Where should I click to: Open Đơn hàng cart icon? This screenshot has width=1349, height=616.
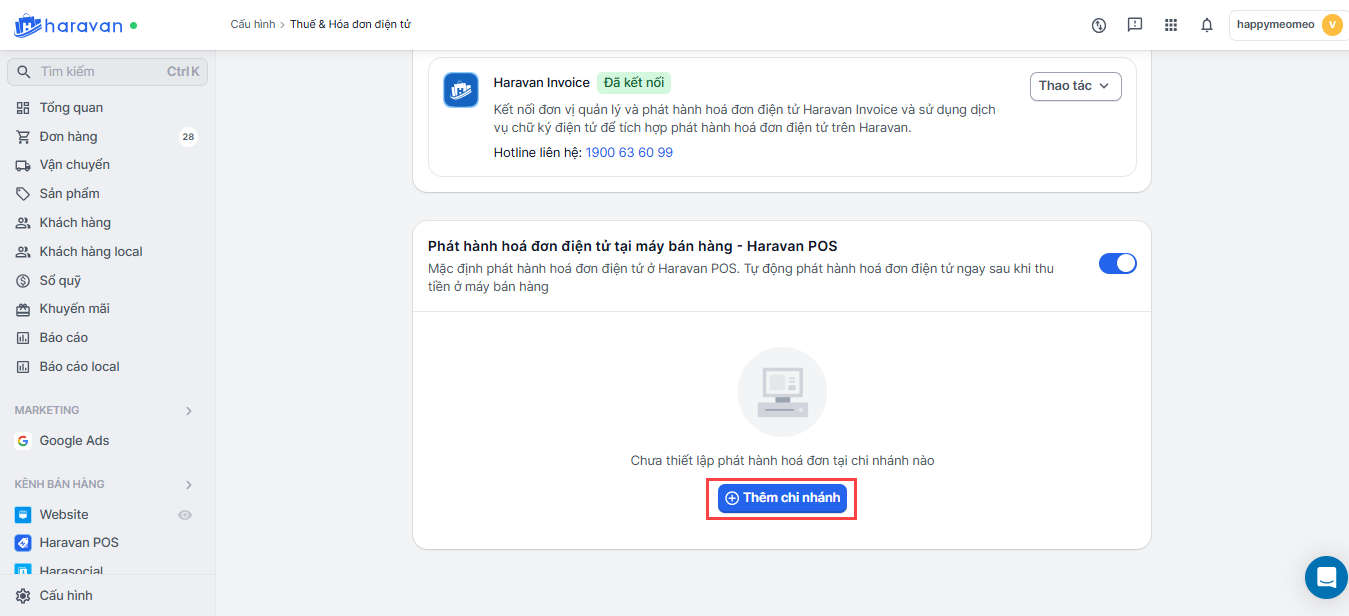(x=23, y=137)
